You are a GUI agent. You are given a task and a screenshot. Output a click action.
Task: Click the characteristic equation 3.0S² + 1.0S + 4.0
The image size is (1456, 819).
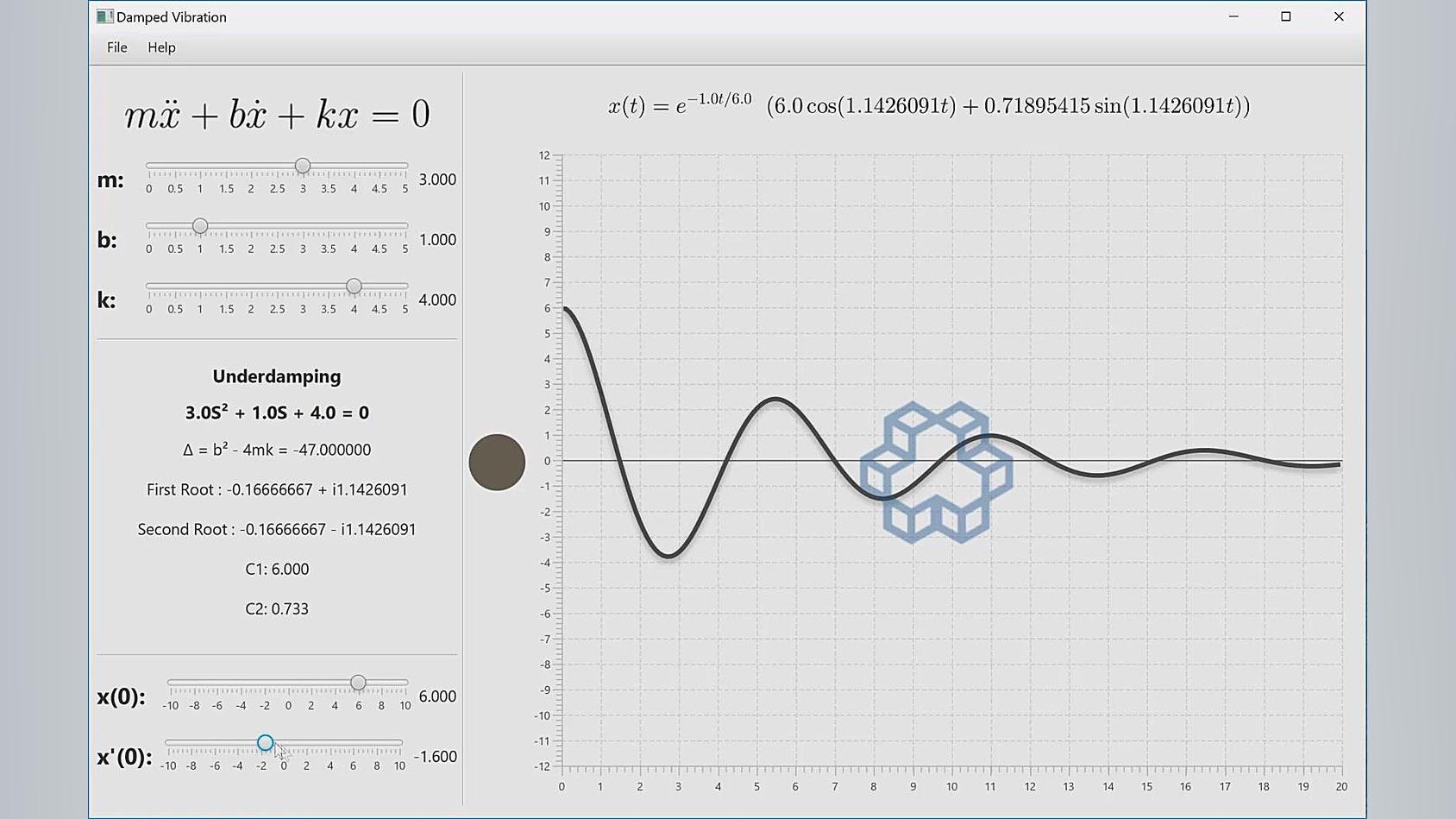coord(277,413)
